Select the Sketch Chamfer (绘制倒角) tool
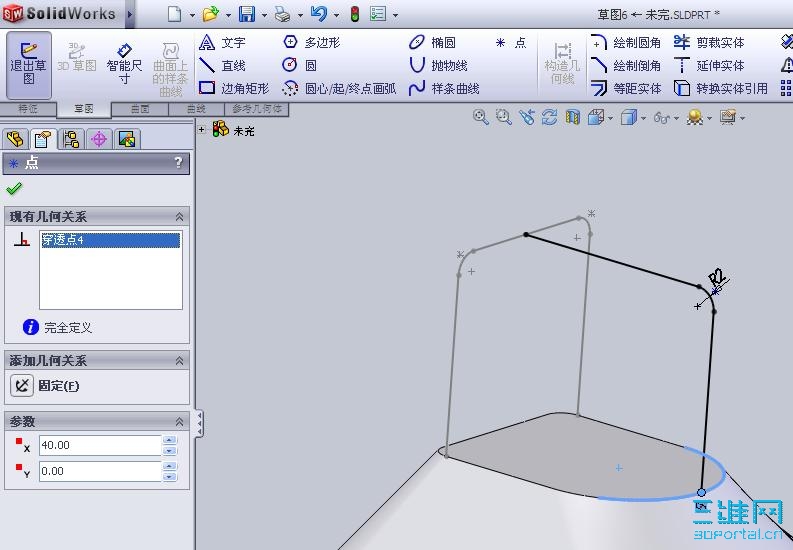793x550 pixels. [x=626, y=65]
